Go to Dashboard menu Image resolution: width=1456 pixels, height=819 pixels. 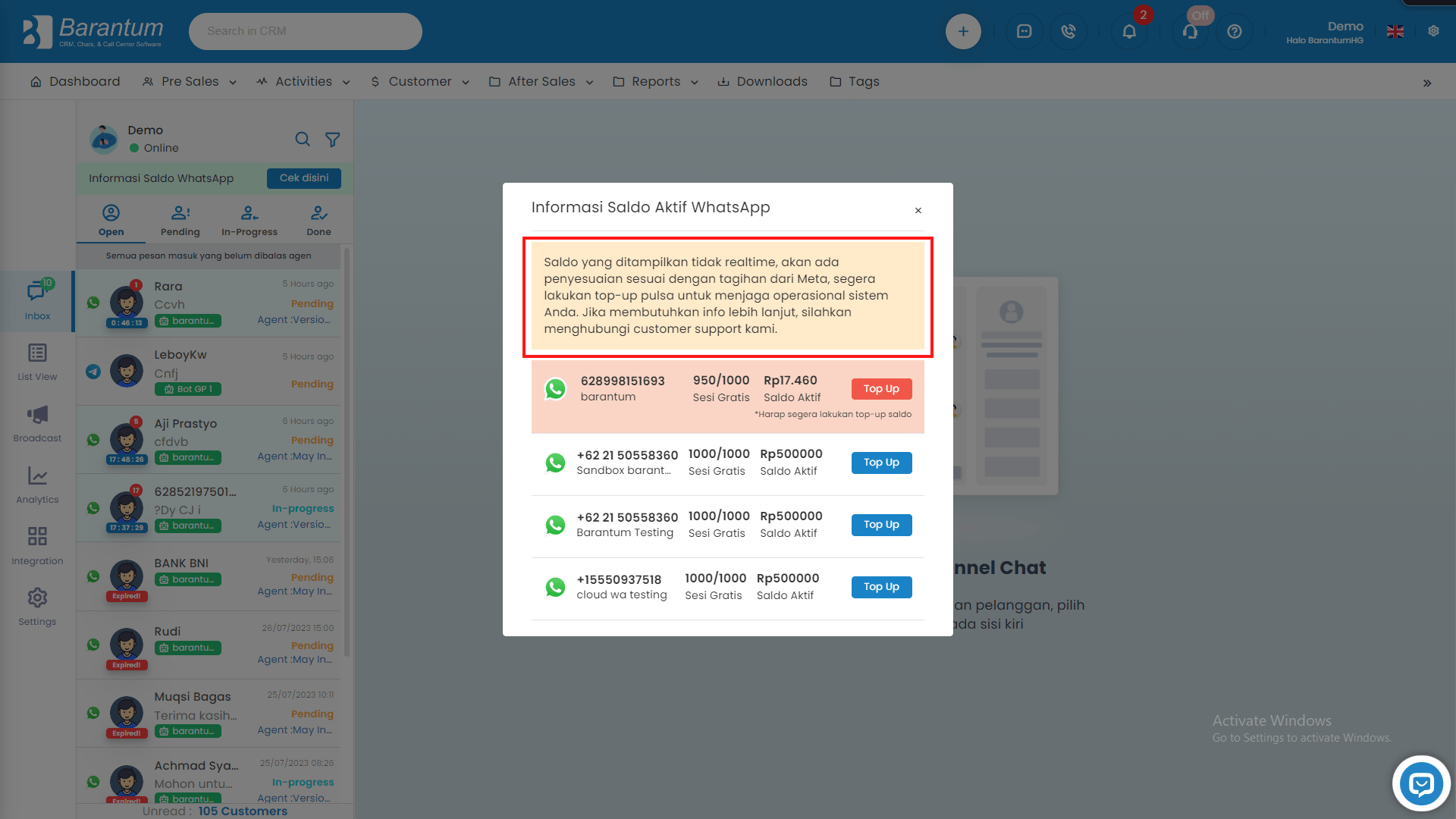[75, 81]
